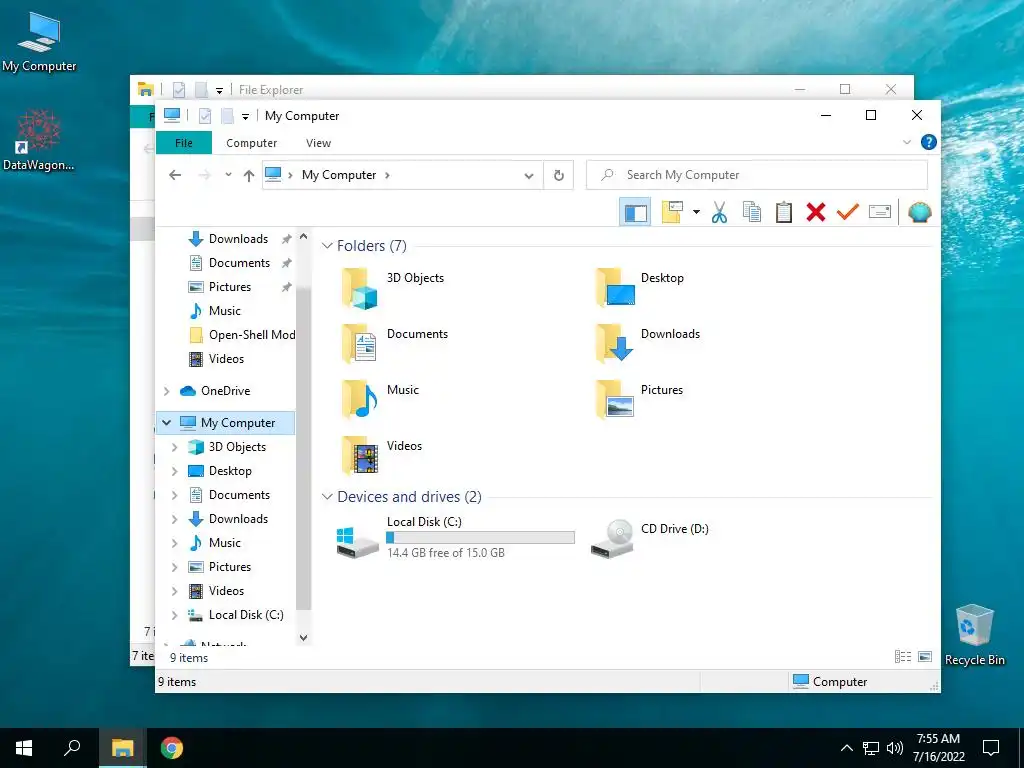The image size is (1024, 768).
Task: Click the Paste clipboard icon
Action: (x=784, y=212)
